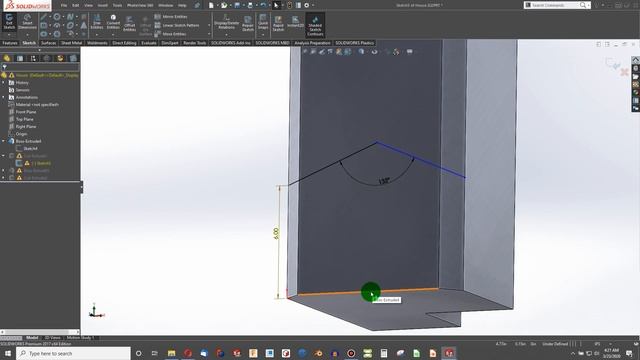Open the PhotoView 360 menu
This screenshot has height=360, width=640.
[x=140, y=5]
